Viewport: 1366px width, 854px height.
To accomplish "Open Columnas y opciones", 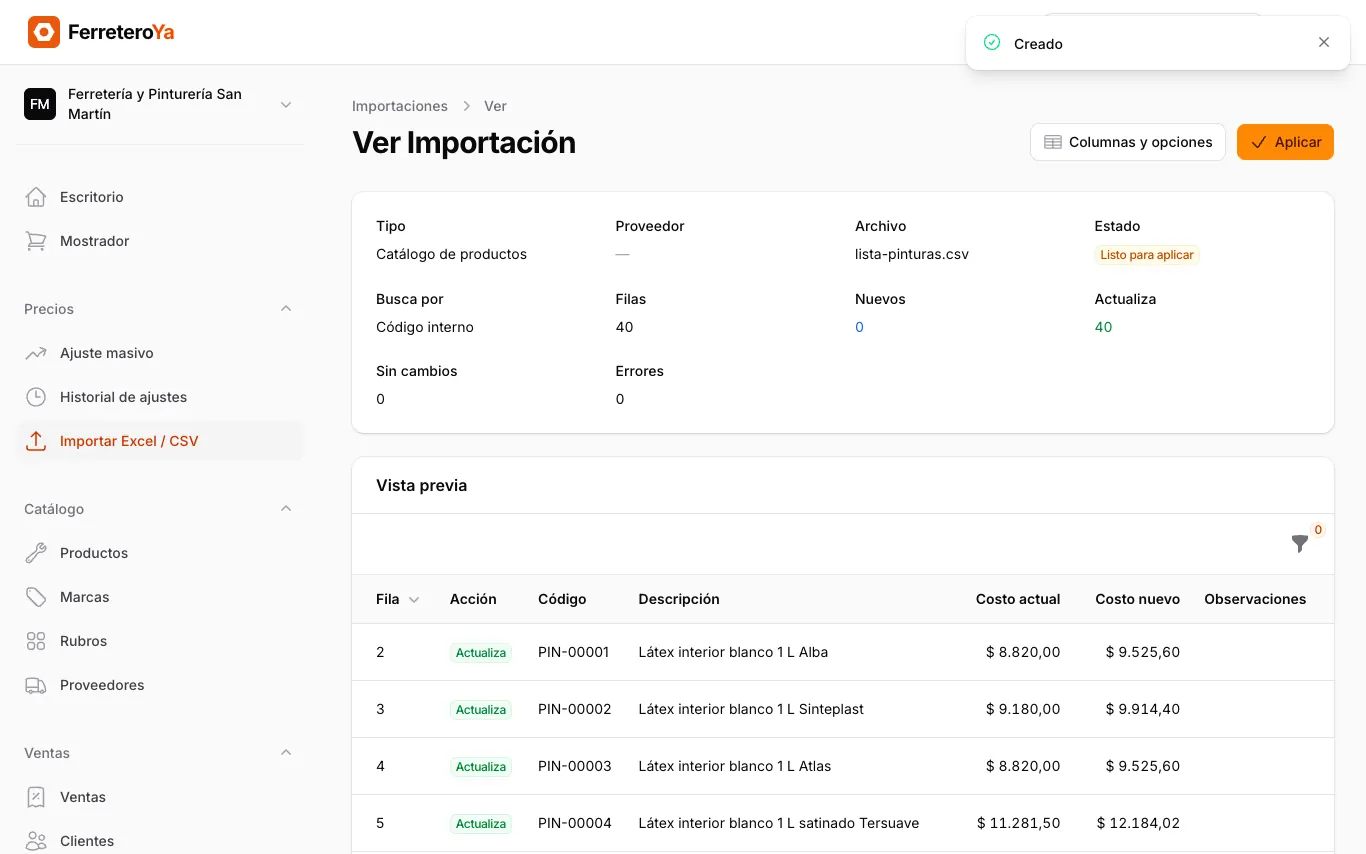I will click(1128, 142).
